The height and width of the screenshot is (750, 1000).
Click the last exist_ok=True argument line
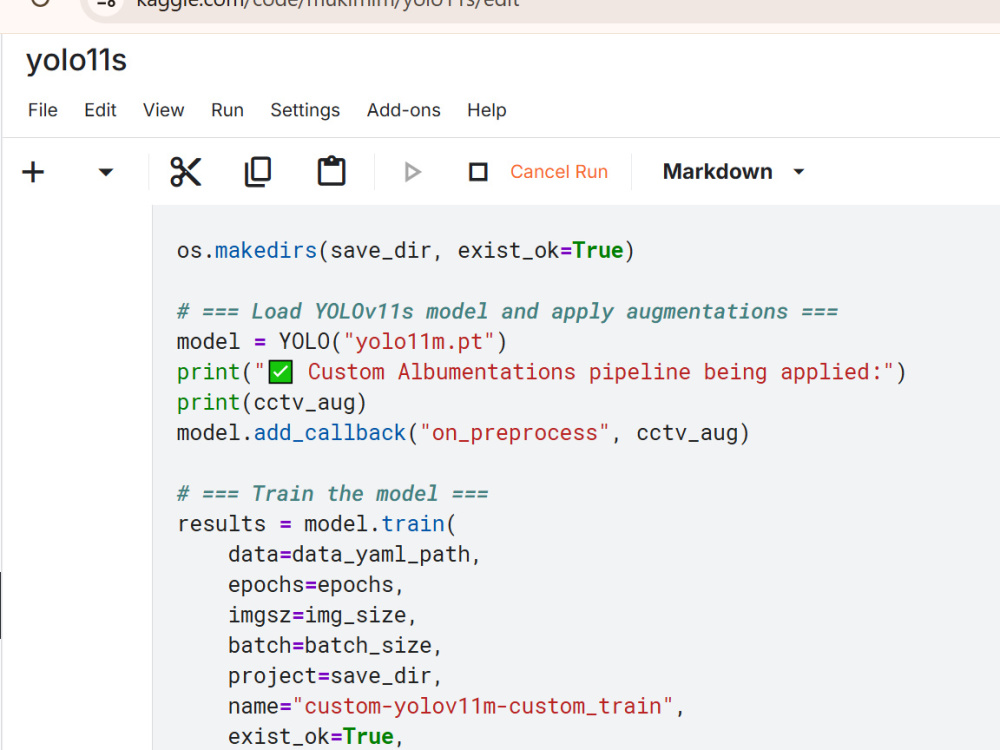coord(316,737)
